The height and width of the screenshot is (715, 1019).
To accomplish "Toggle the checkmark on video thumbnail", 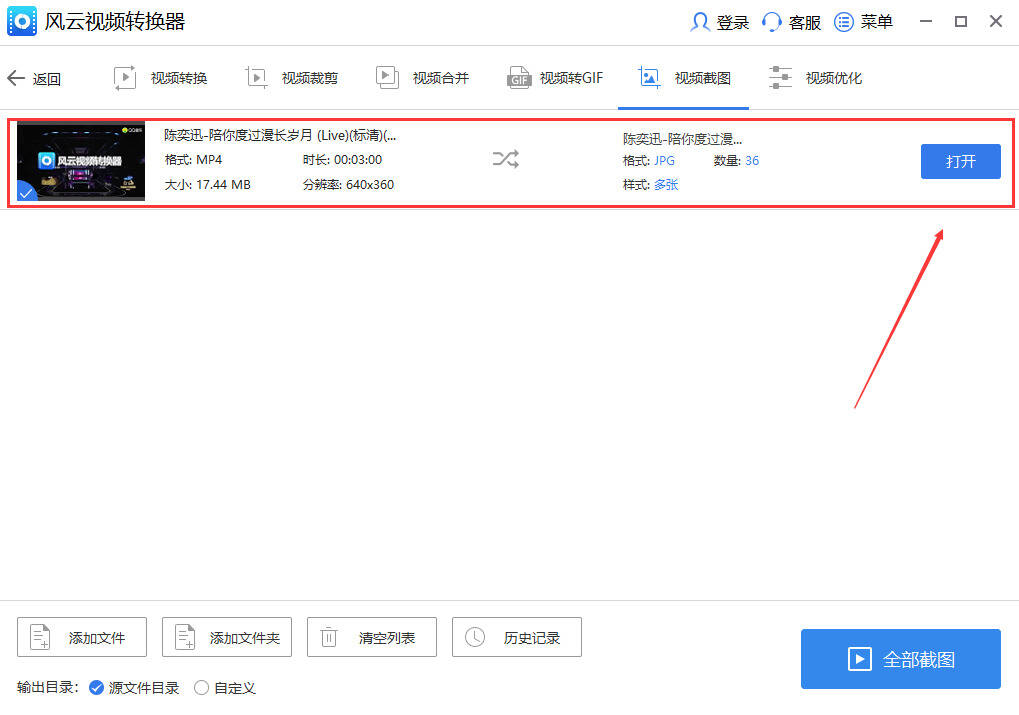I will pyautogui.click(x=26, y=192).
